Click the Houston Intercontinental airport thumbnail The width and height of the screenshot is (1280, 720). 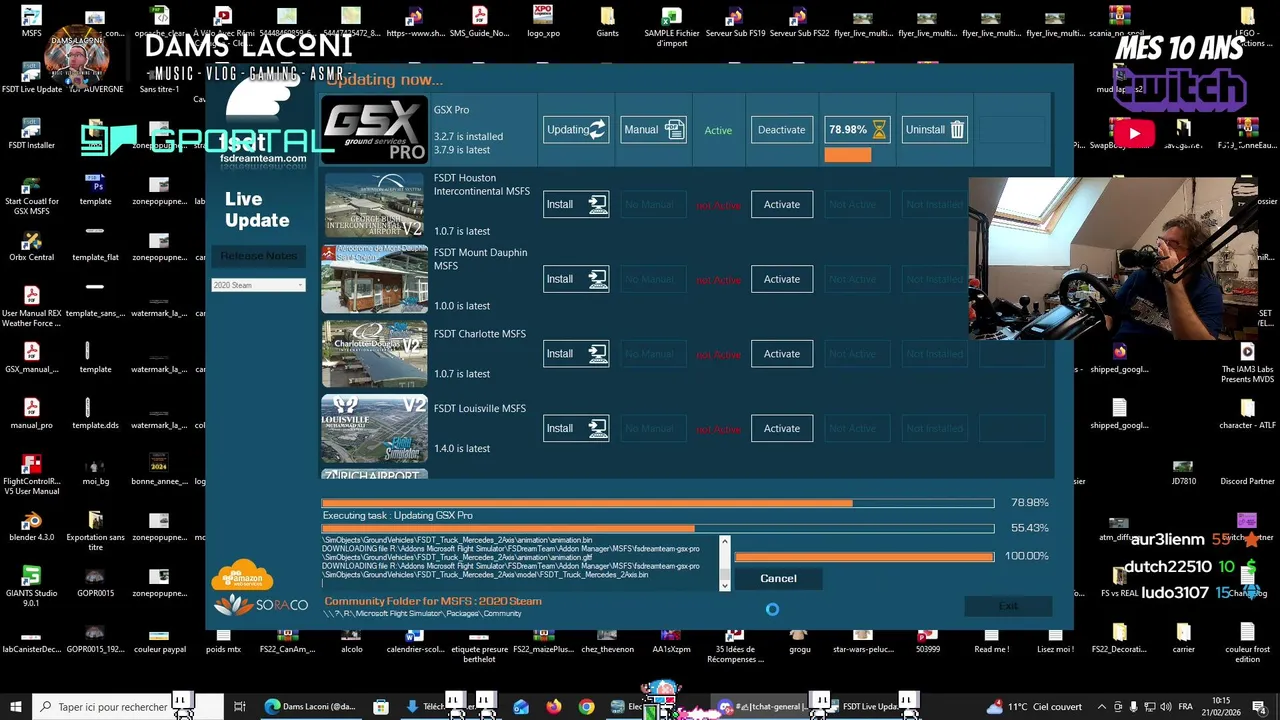click(x=374, y=204)
